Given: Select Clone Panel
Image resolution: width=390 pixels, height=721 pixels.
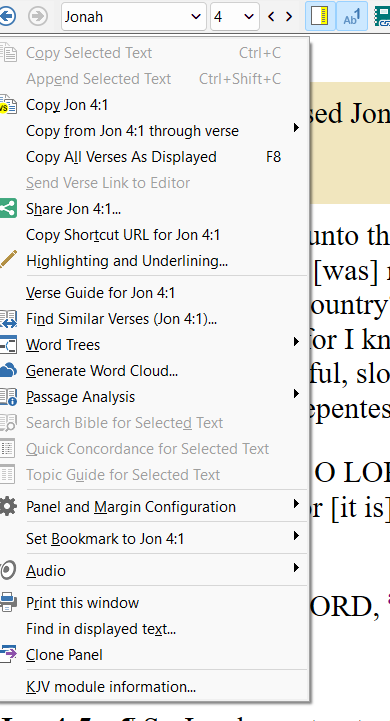Looking at the screenshot, I should (x=154, y=655).
